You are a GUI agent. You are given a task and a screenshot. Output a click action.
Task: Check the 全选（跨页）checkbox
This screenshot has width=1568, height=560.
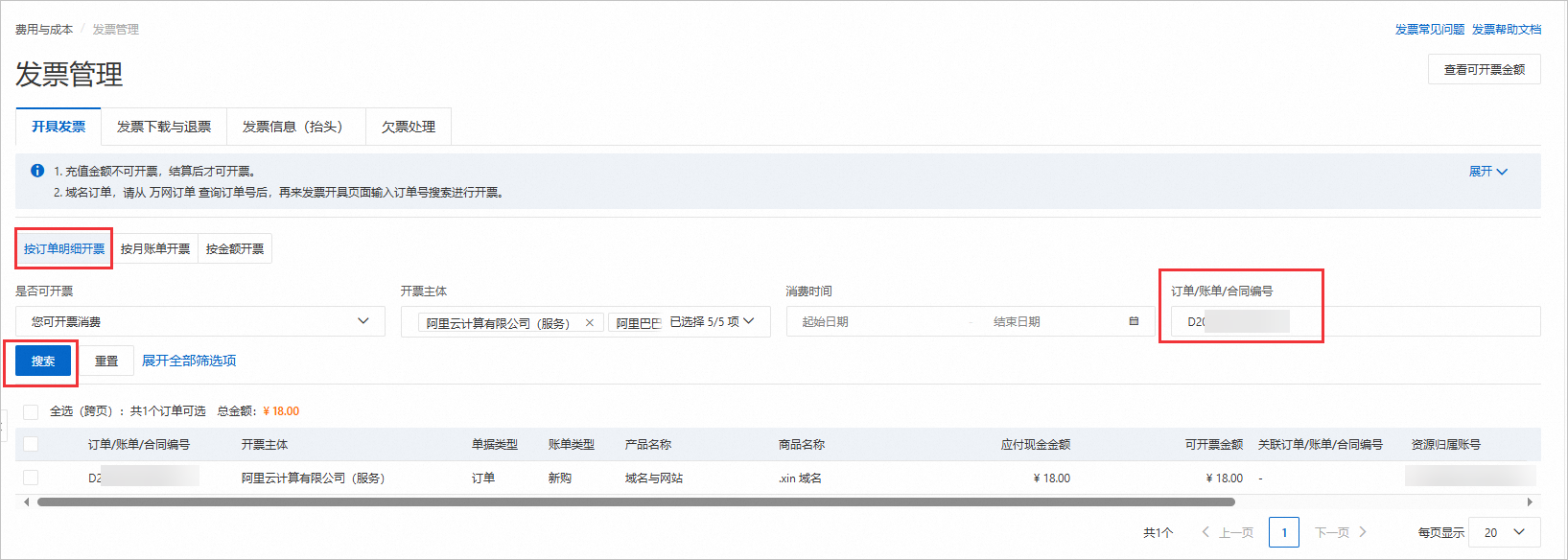(31, 411)
